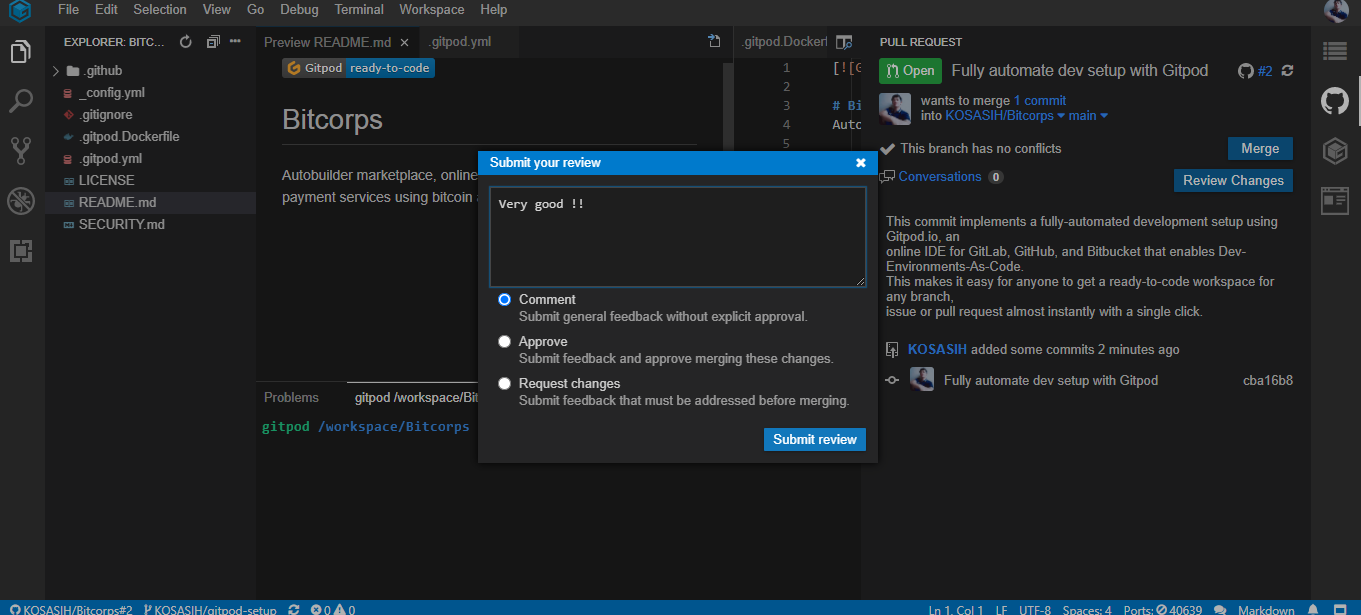Click open source file icon in preview toolbar
Image resolution: width=1361 pixels, height=615 pixels.
tap(714, 42)
